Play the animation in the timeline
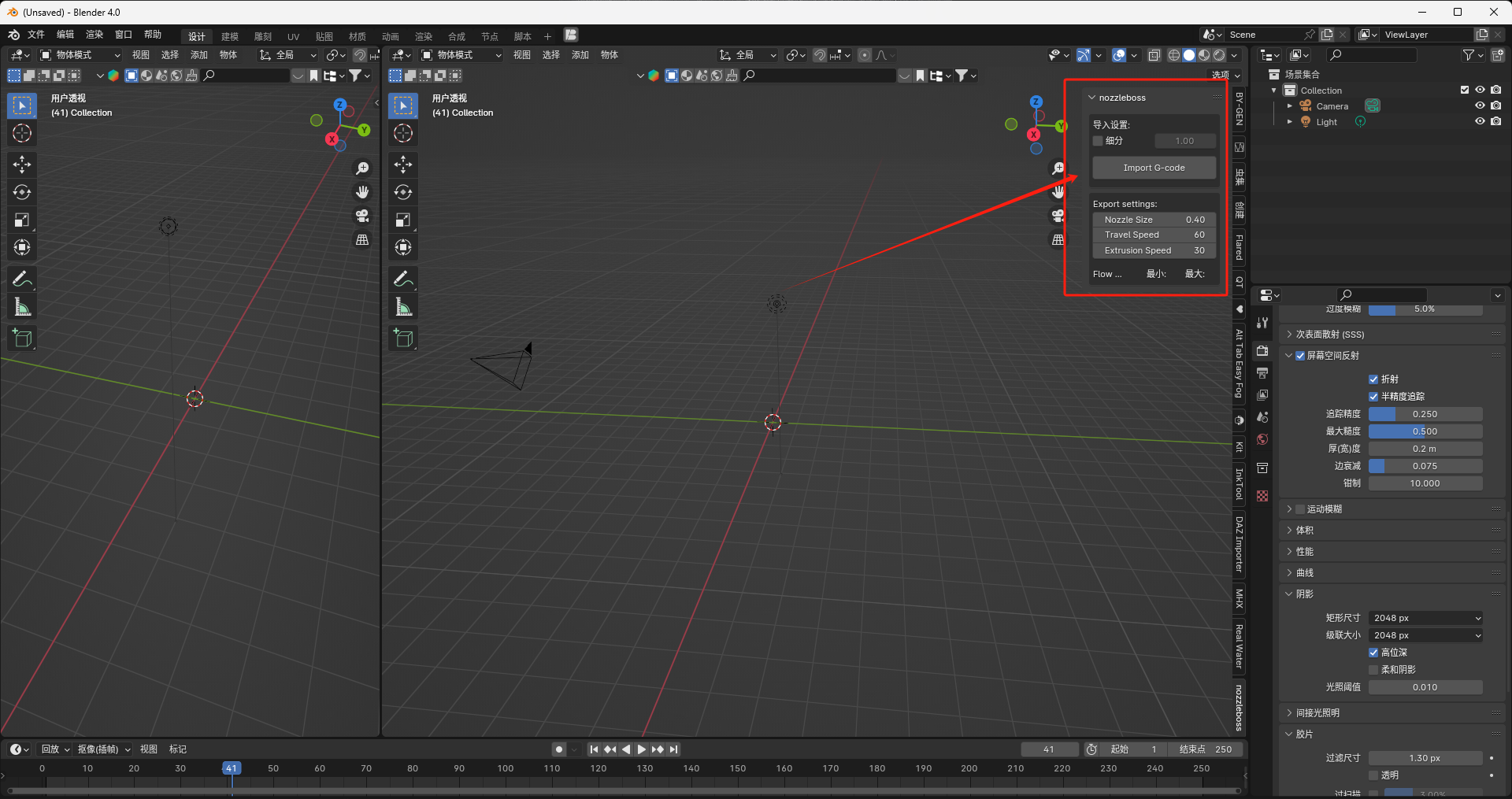The height and width of the screenshot is (799, 1512). pos(642,749)
